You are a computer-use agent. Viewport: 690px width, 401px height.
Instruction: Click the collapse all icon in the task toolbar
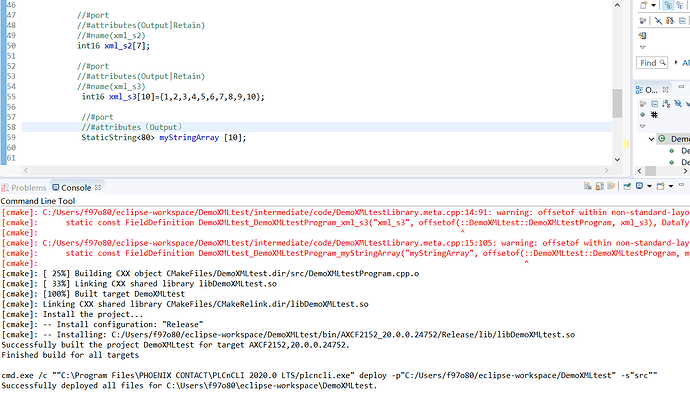point(683,21)
